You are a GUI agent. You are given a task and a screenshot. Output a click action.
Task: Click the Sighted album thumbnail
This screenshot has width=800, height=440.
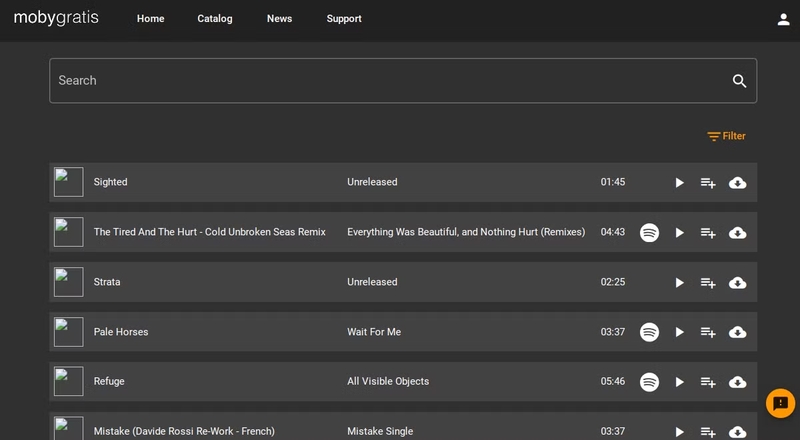coord(69,182)
